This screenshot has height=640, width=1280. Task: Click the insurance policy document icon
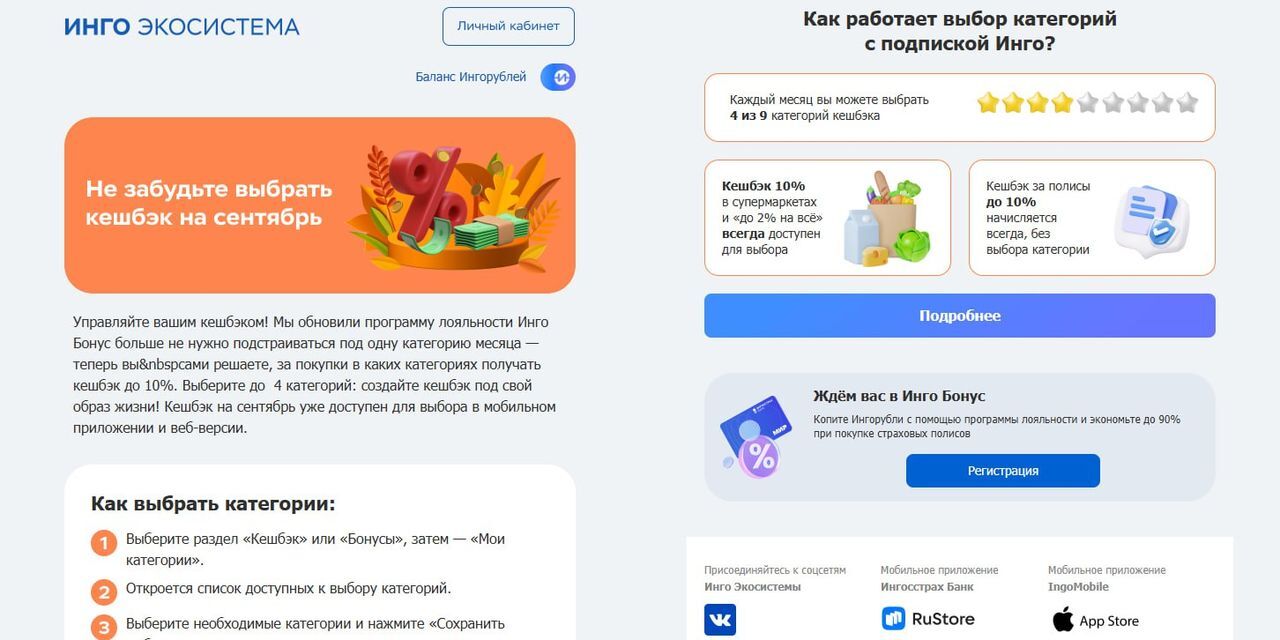1152,217
